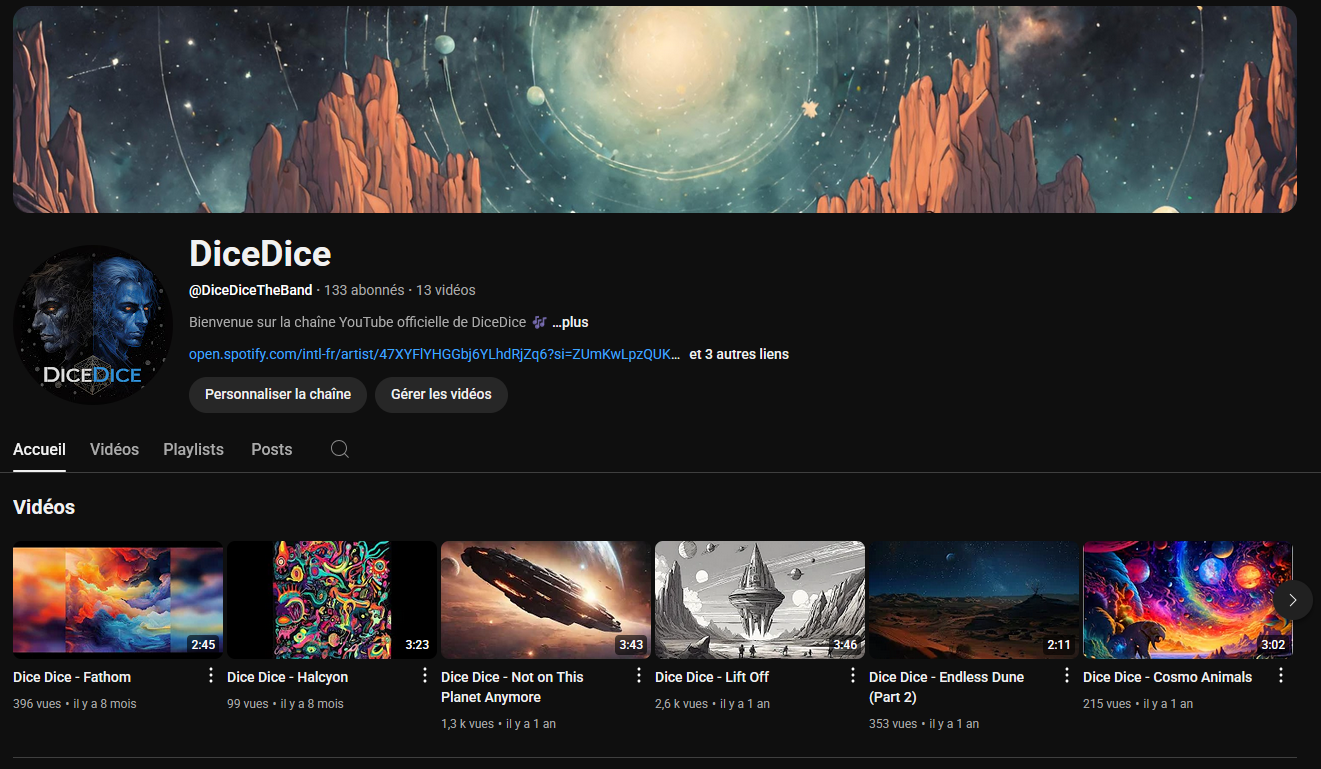Open the Spotify artist link
This screenshot has height=769, width=1321.
coord(434,354)
